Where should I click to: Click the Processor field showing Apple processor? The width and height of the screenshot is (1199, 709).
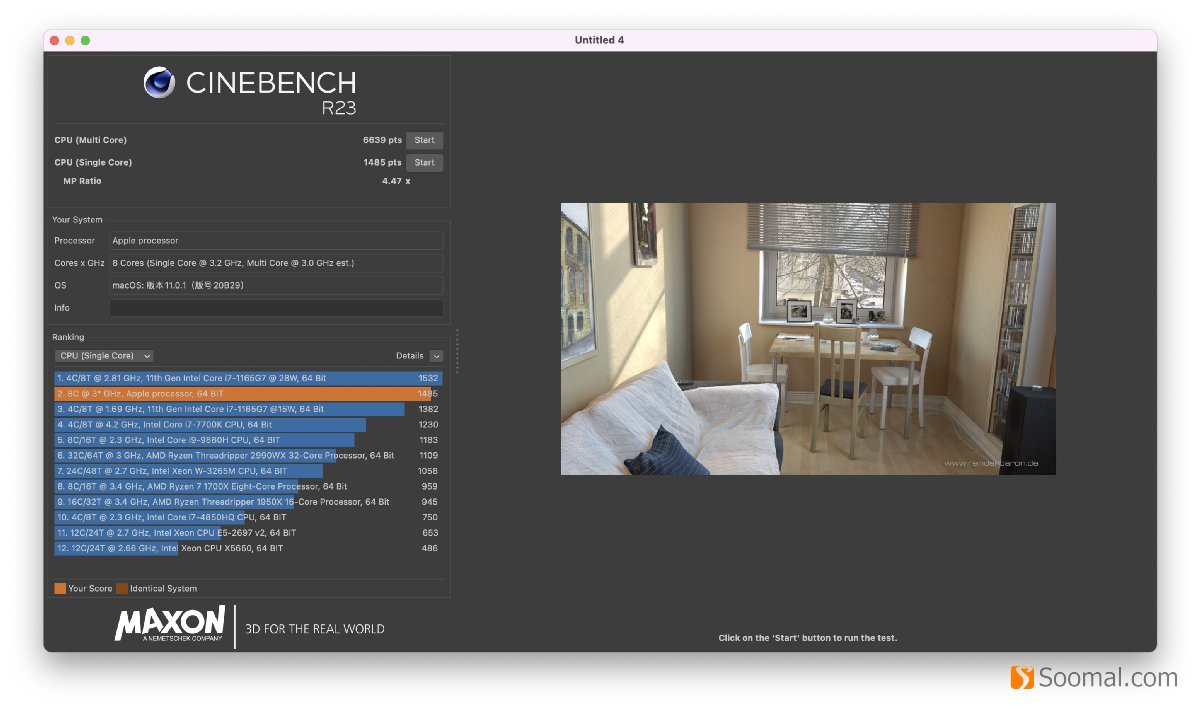pos(275,241)
